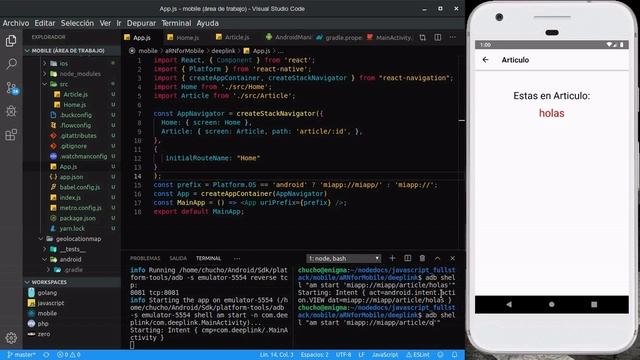Open the Editar menu
Image resolution: width=640 pixels, height=360 pixels.
coord(44,23)
